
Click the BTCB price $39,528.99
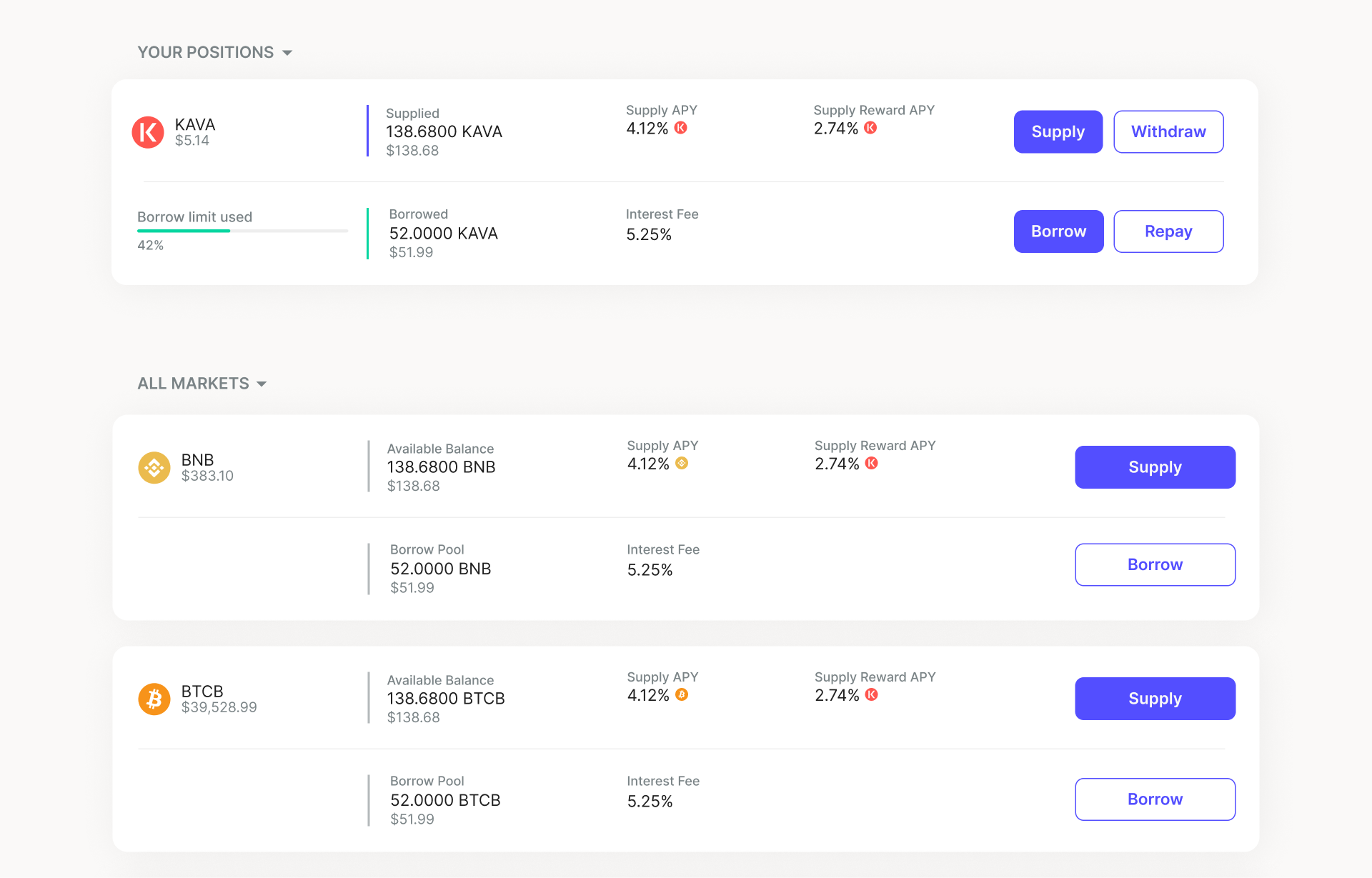click(x=219, y=707)
